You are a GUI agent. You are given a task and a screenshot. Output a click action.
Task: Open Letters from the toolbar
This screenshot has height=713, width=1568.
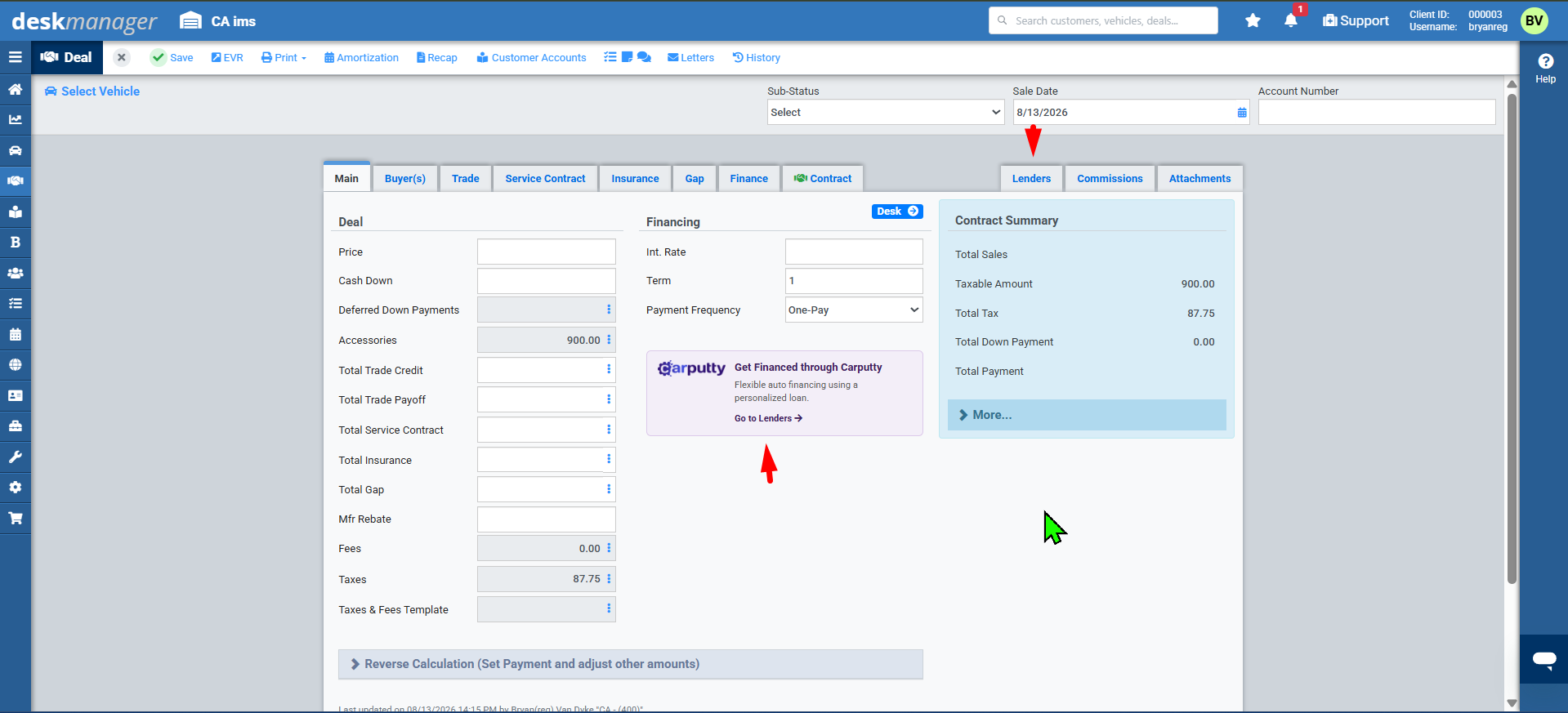[690, 57]
